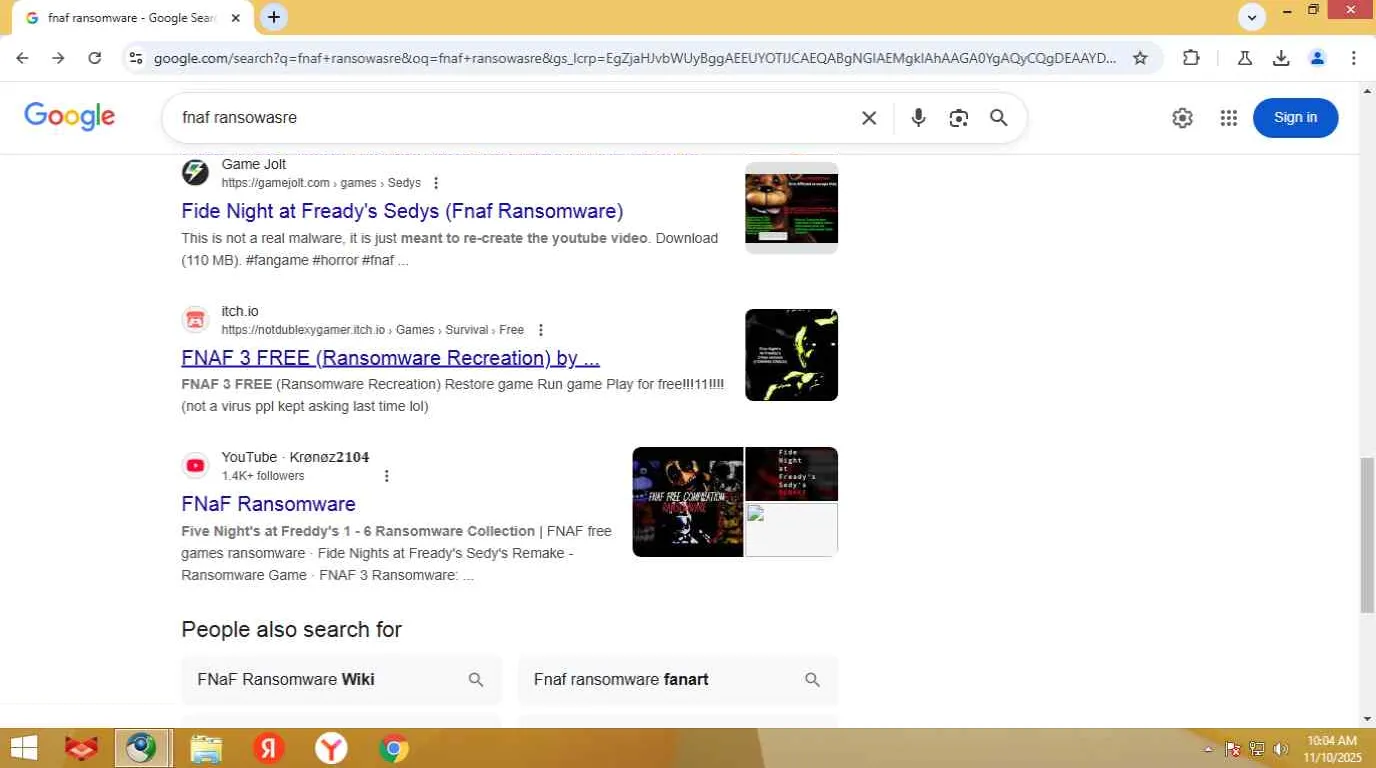Focus the Chrome address bar URL
Image resolution: width=1376 pixels, height=768 pixels.
point(635,58)
